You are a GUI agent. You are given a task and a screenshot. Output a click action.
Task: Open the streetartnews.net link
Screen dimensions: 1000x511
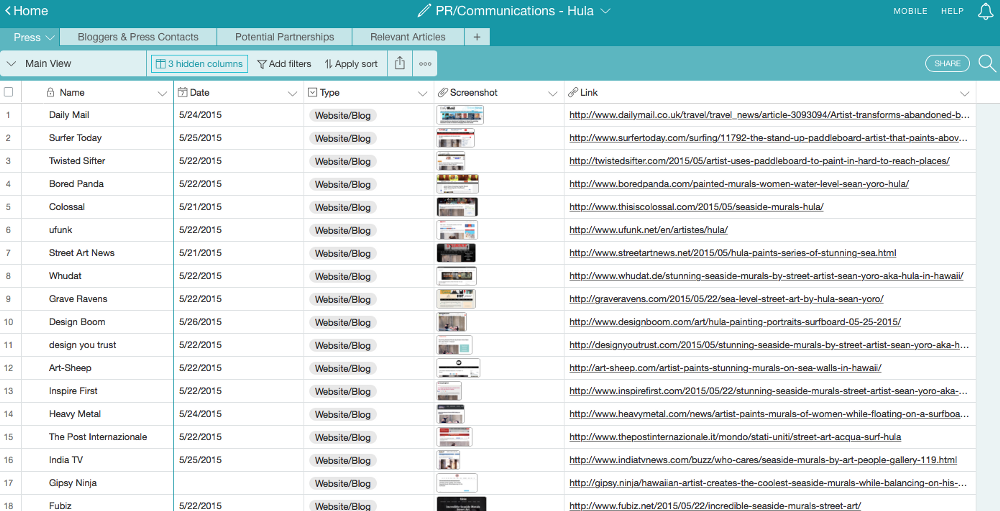coord(733,253)
